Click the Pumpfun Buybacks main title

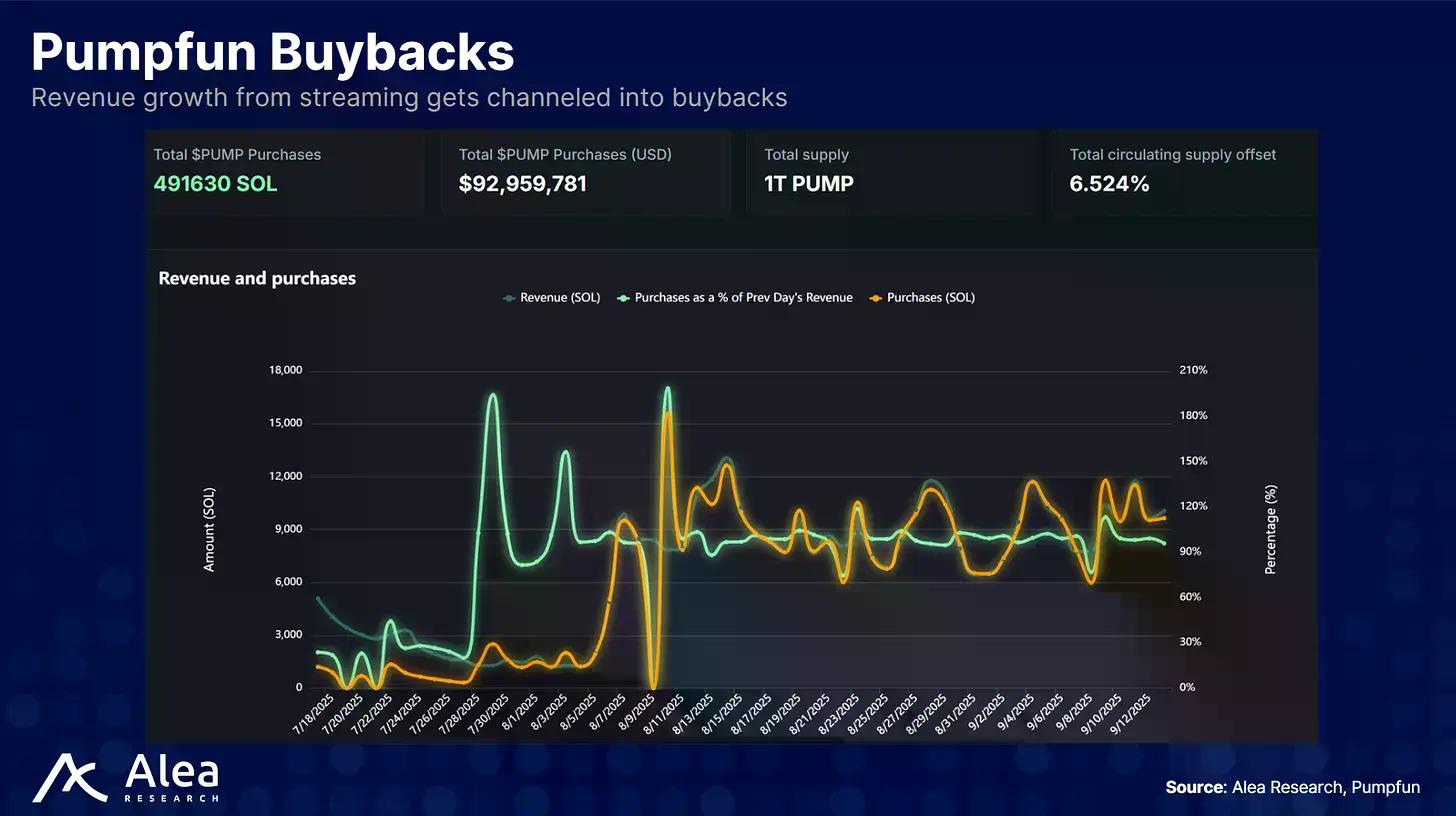click(272, 52)
